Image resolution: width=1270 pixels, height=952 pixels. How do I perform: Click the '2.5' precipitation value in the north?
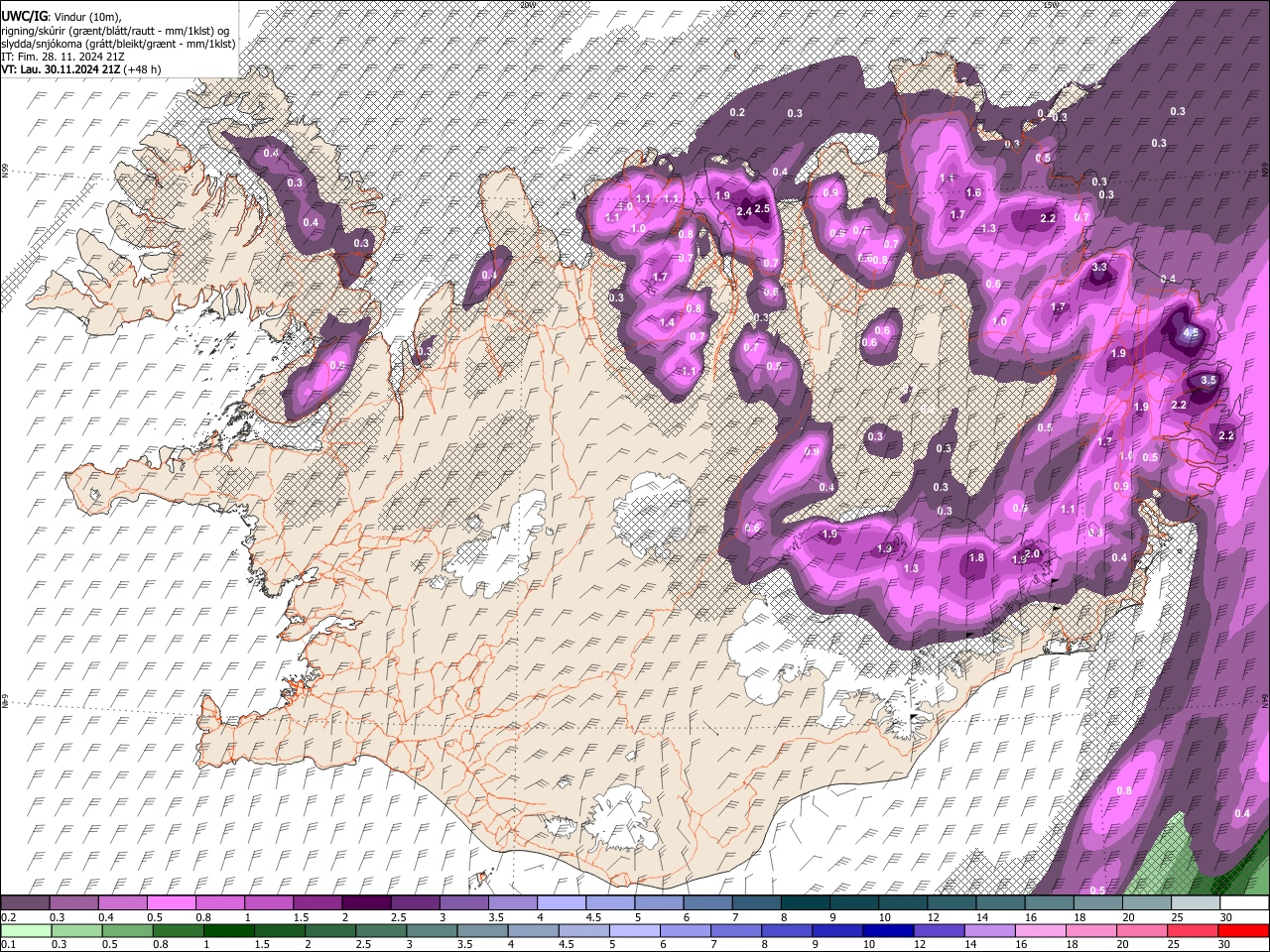[762, 208]
